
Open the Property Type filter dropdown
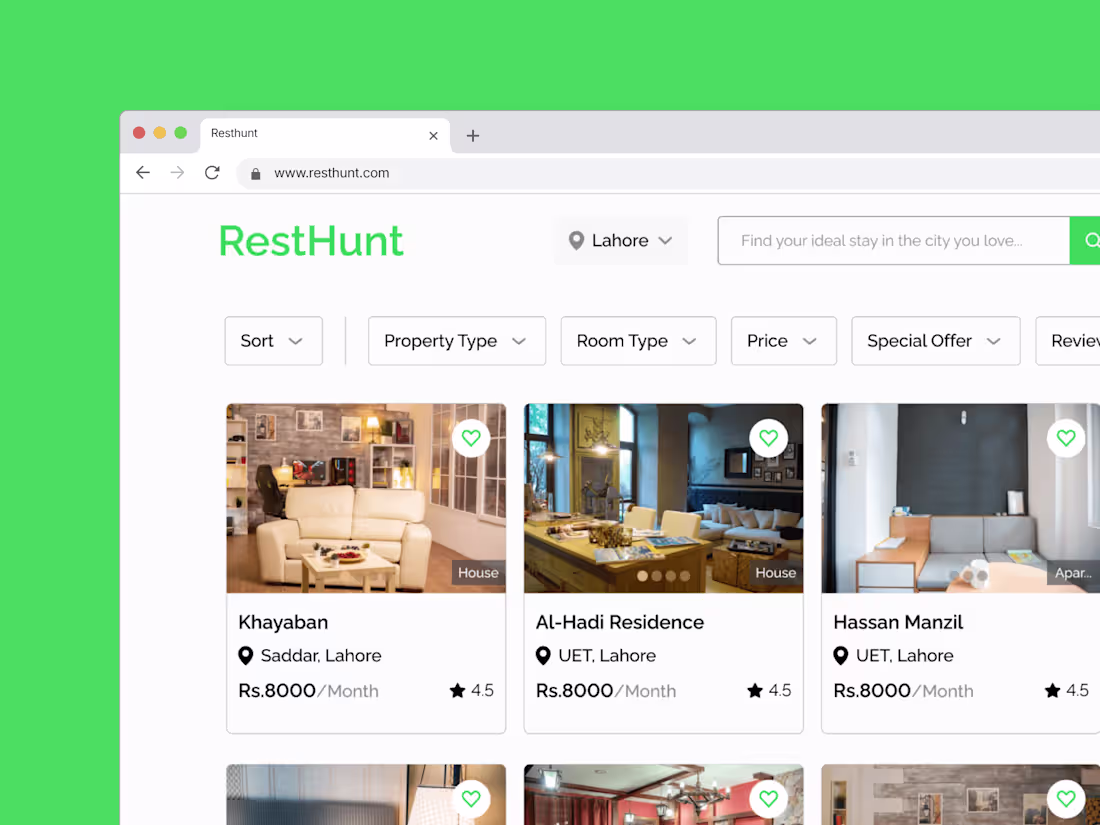coord(456,340)
